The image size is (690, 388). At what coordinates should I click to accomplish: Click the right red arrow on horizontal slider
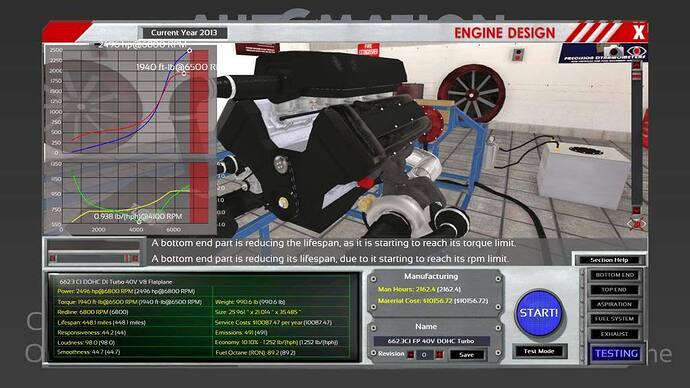(135, 258)
